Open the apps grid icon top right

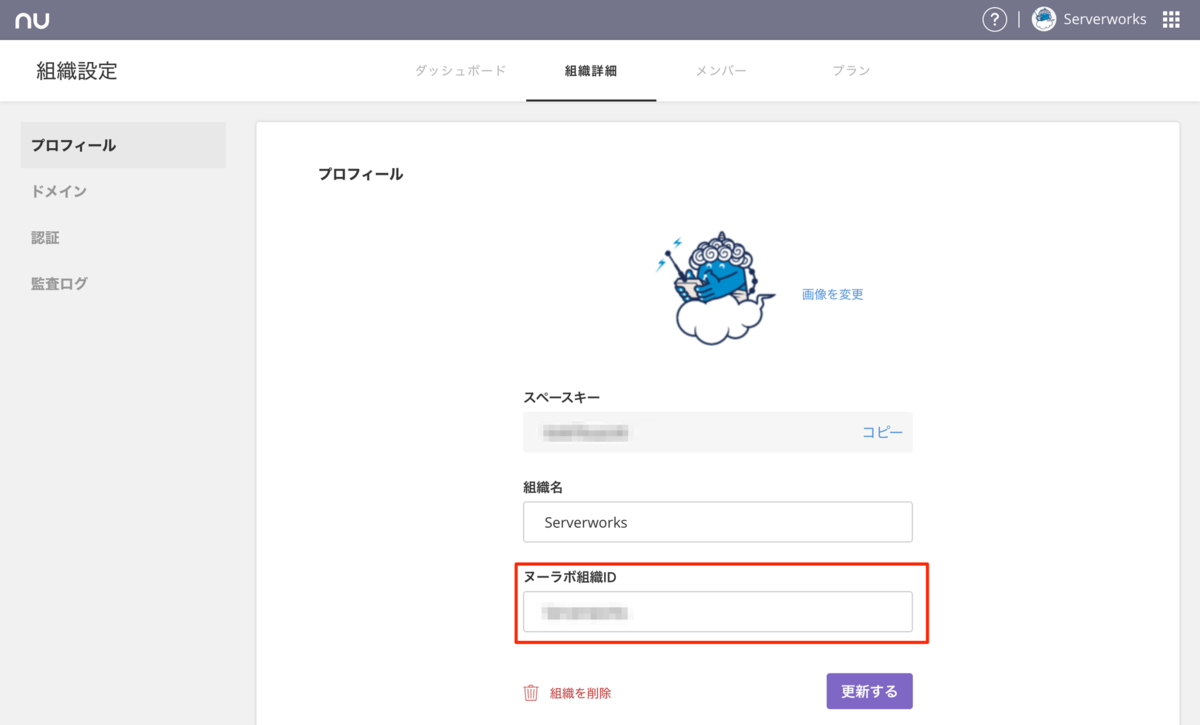pyautogui.click(x=1169, y=18)
